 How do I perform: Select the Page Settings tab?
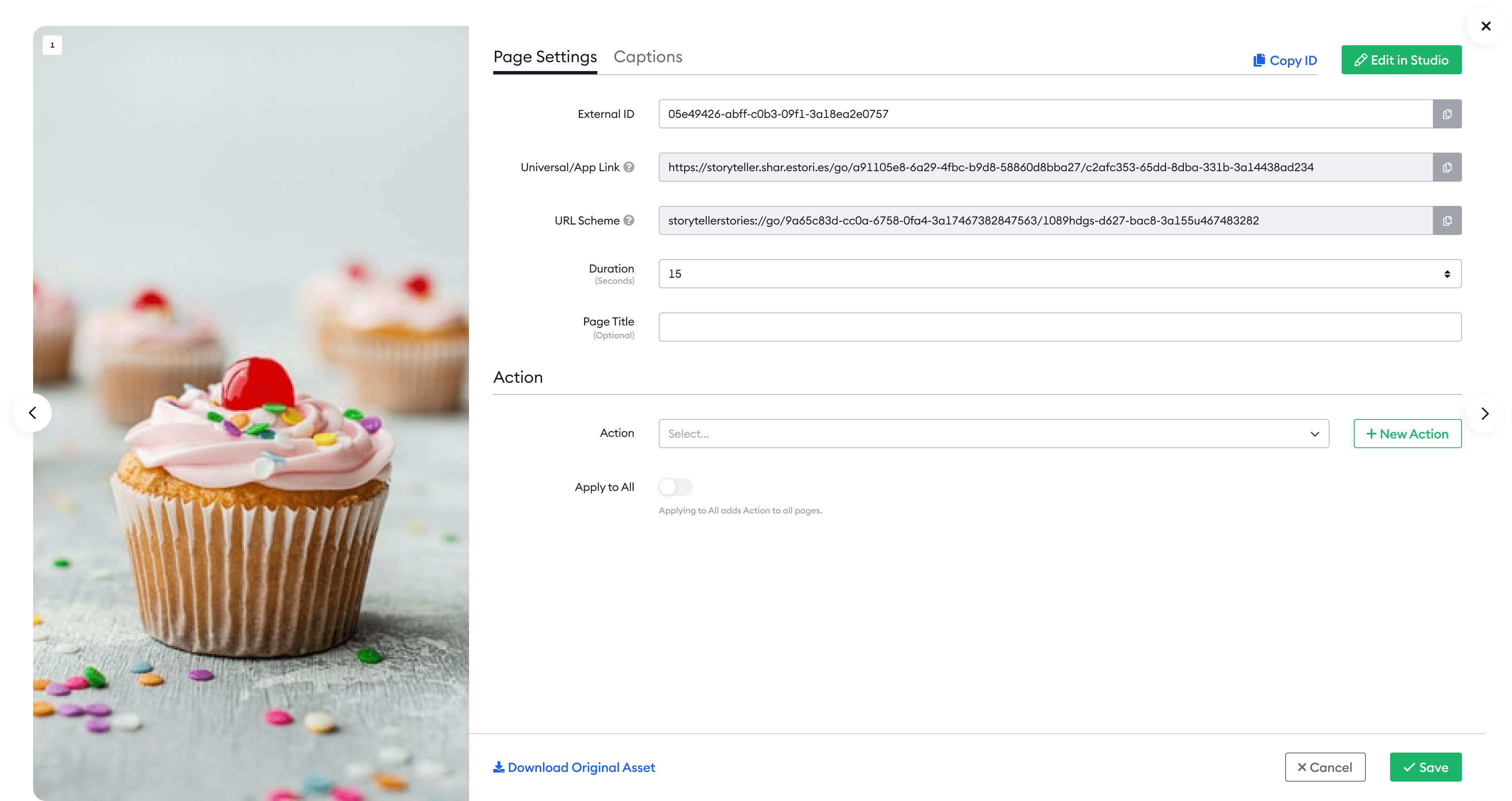[x=544, y=57]
